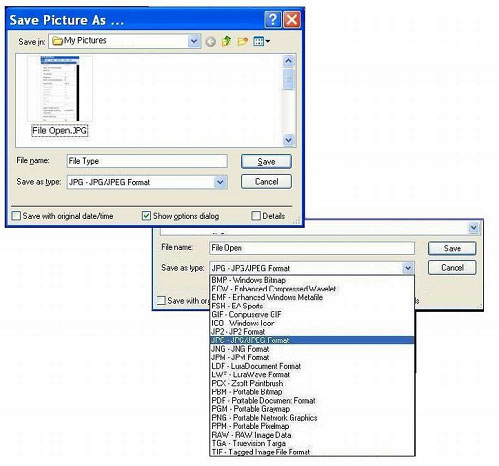This screenshot has height=466, width=499.
Task: Select LDF - LuraDocument Format entry
Action: tap(312, 366)
